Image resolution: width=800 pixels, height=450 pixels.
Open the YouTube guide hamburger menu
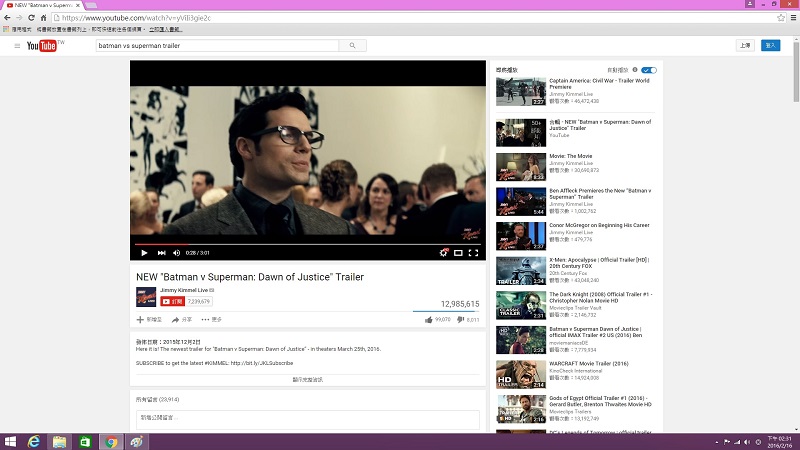17,46
